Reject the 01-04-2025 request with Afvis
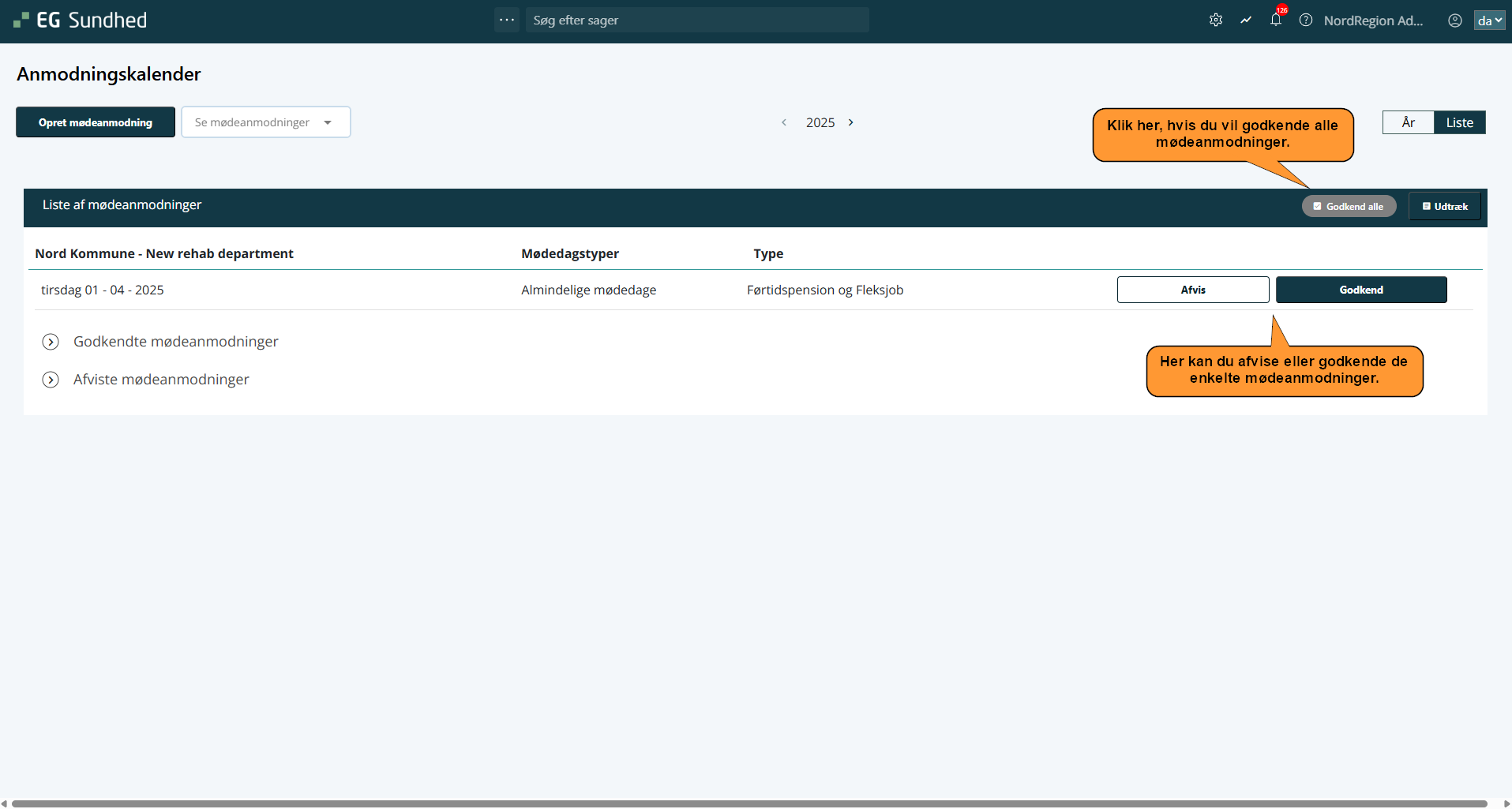Screen dimensions: 1512x809 point(1192,290)
